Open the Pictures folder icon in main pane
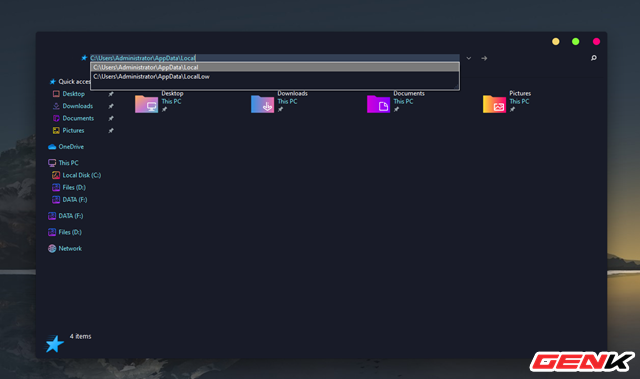This screenshot has width=640, height=379. [x=494, y=104]
